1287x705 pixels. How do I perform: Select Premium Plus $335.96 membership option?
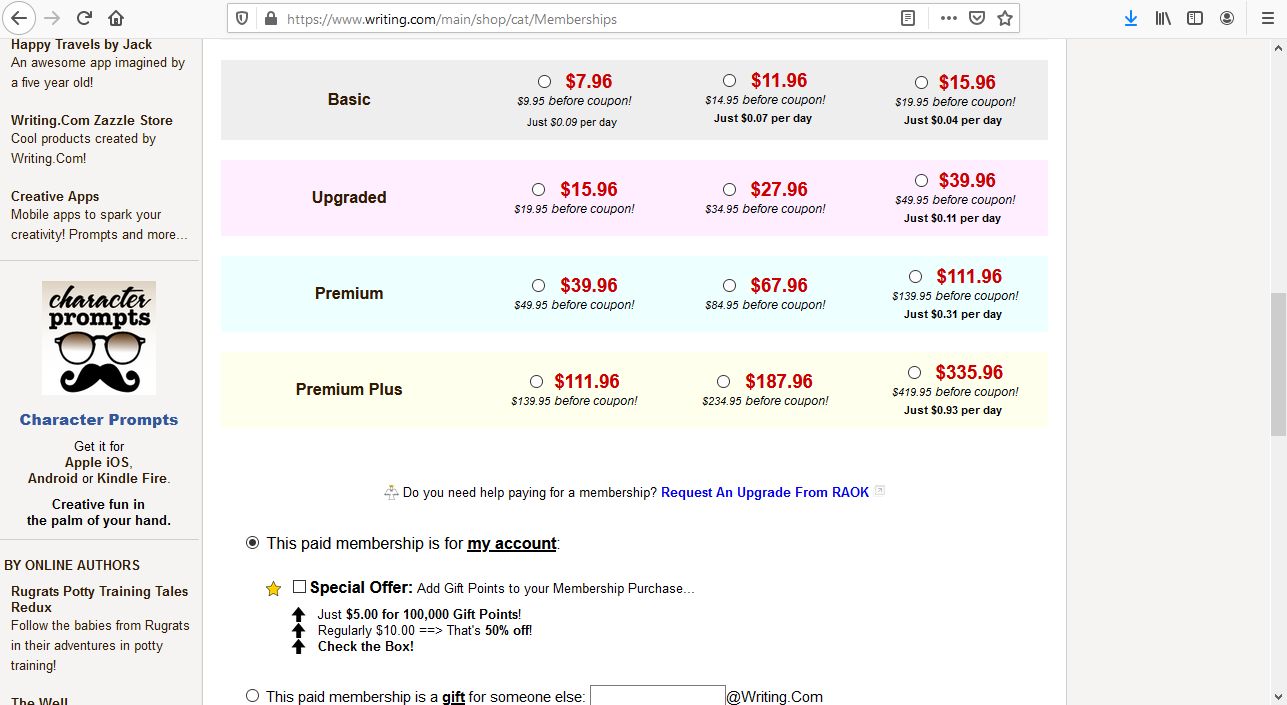(x=915, y=373)
